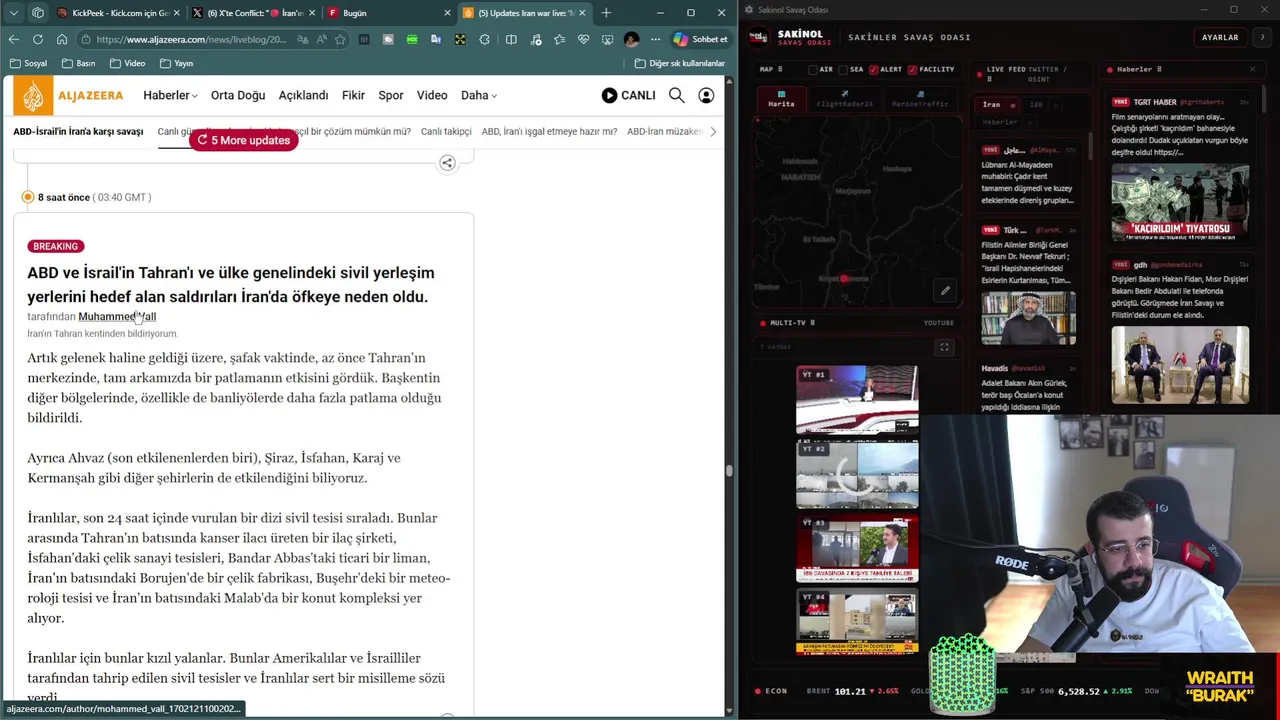Close the Haberler panel with X

coord(1252,69)
